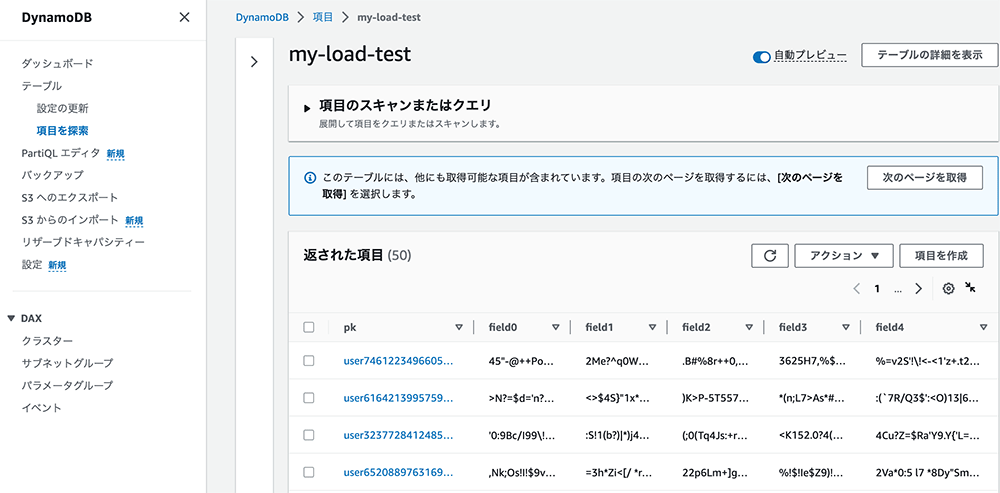
Task: Open 項目 breadcrumb link
Action: 323,17
